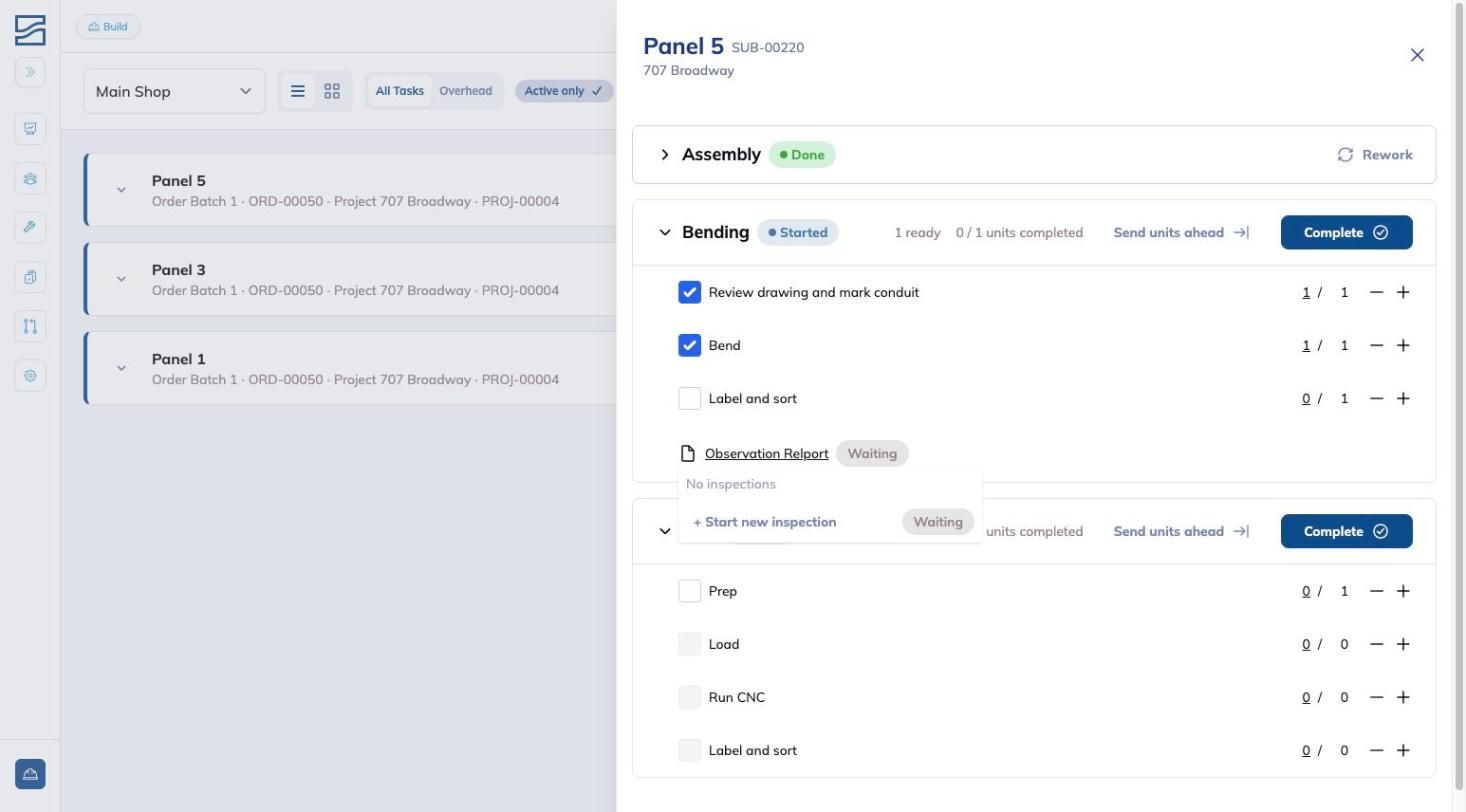
Task: Switch to grid view icon
Action: pyautogui.click(x=332, y=91)
